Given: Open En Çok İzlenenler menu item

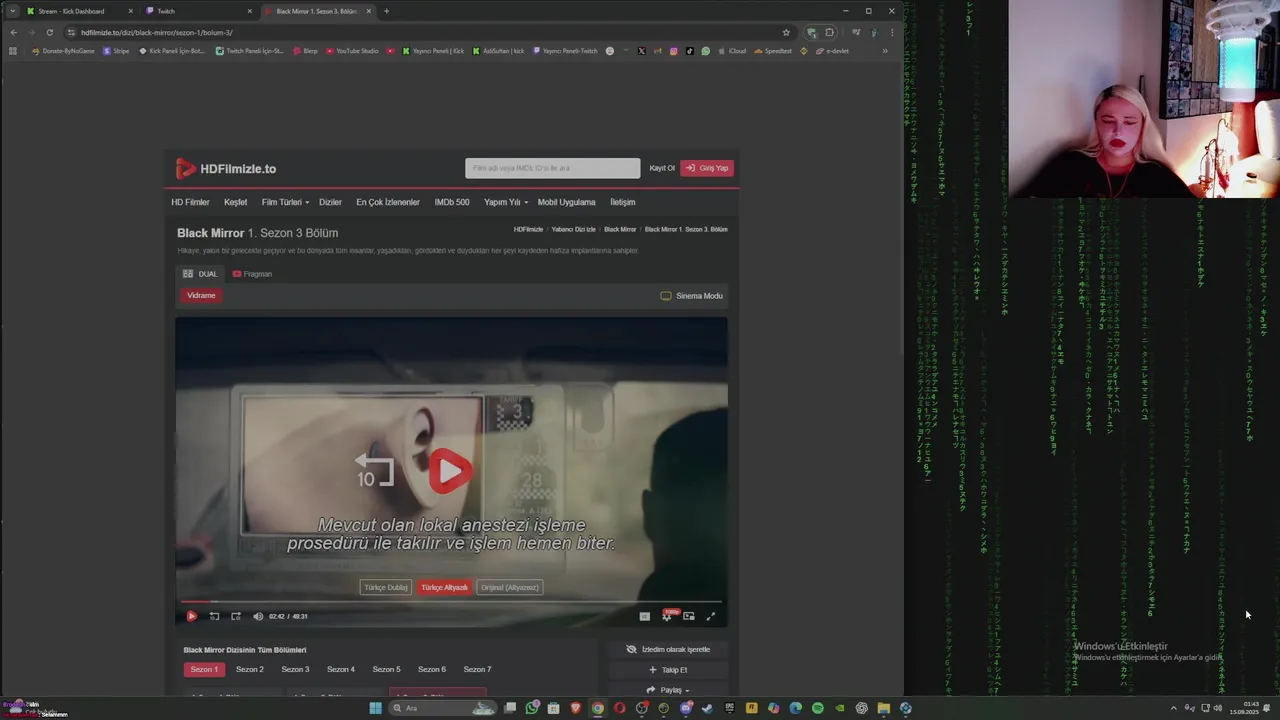Looking at the screenshot, I should pos(388,202).
